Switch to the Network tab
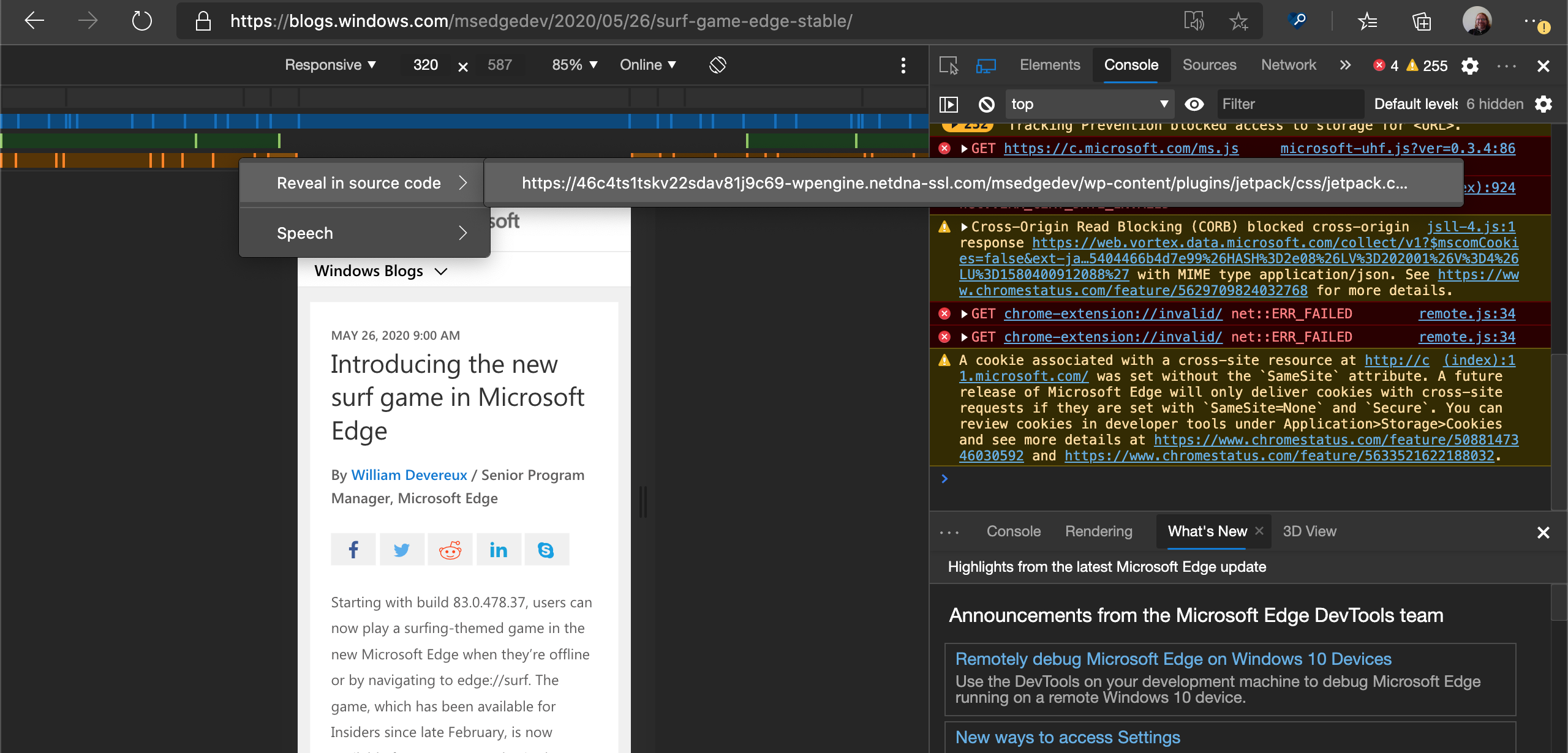Screen dimensions: 1568x753 coord(1288,65)
